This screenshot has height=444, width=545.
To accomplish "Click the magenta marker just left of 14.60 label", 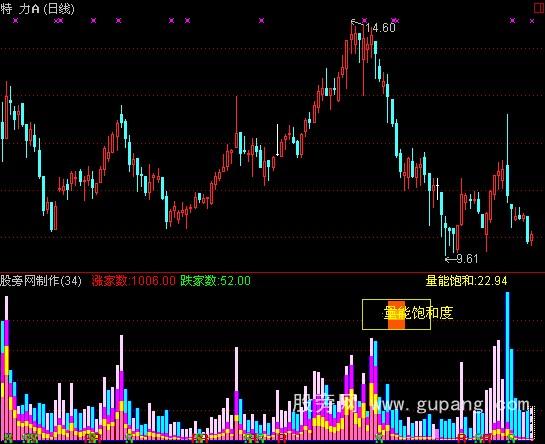I will [364, 21].
